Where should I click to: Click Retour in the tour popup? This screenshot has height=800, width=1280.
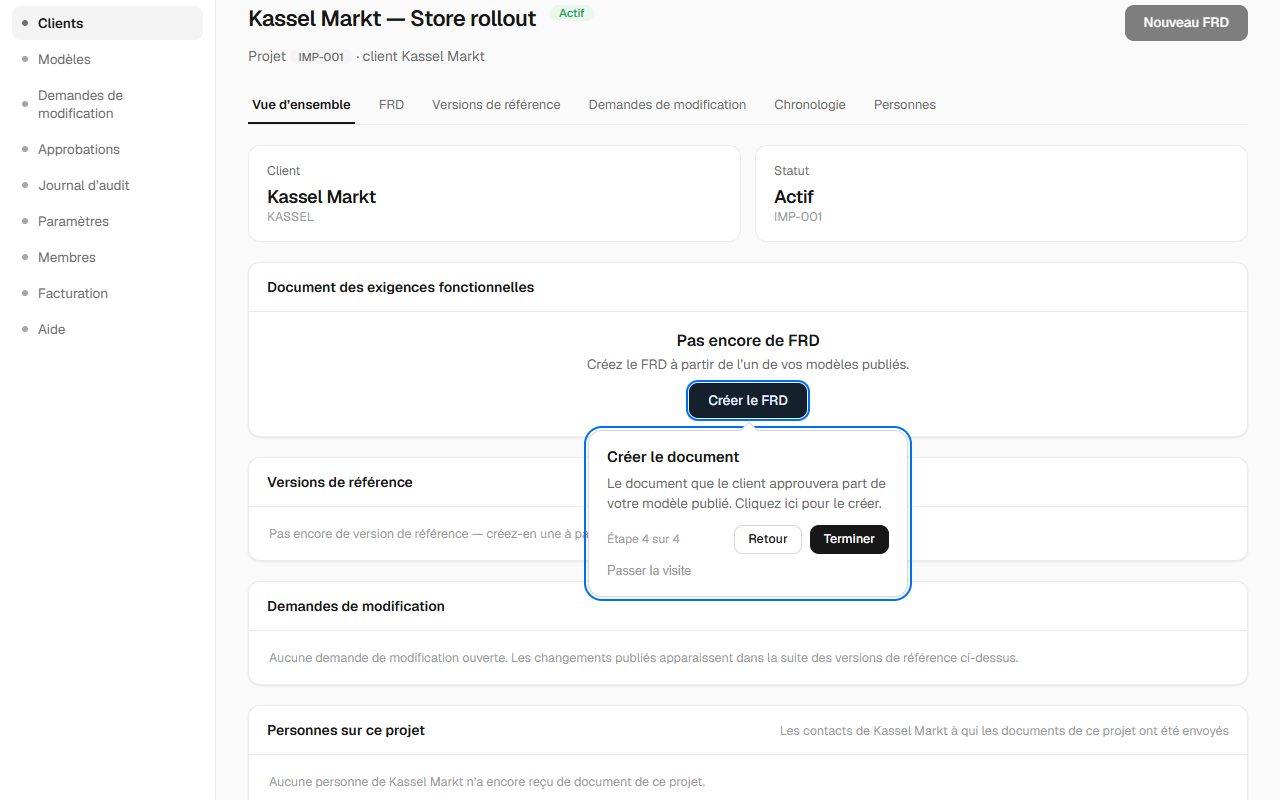(x=768, y=539)
